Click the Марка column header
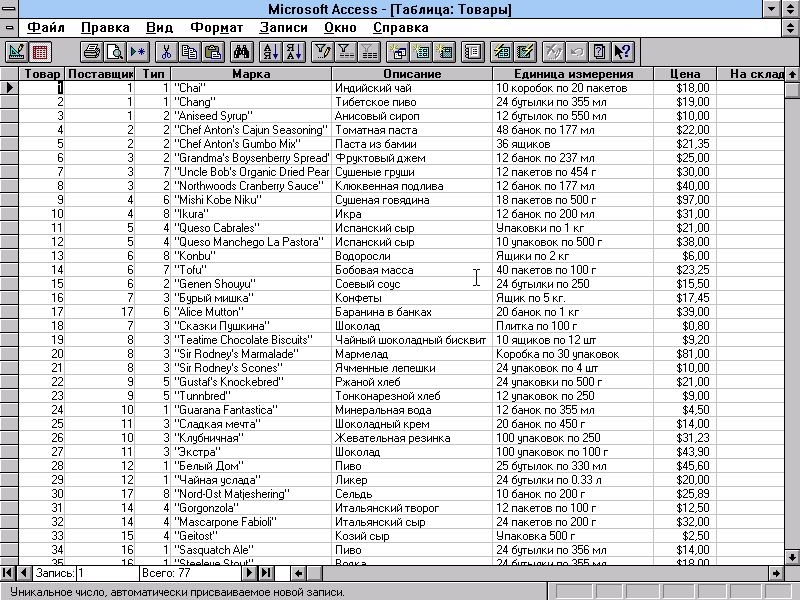The height and width of the screenshot is (600, 800). click(x=251, y=74)
